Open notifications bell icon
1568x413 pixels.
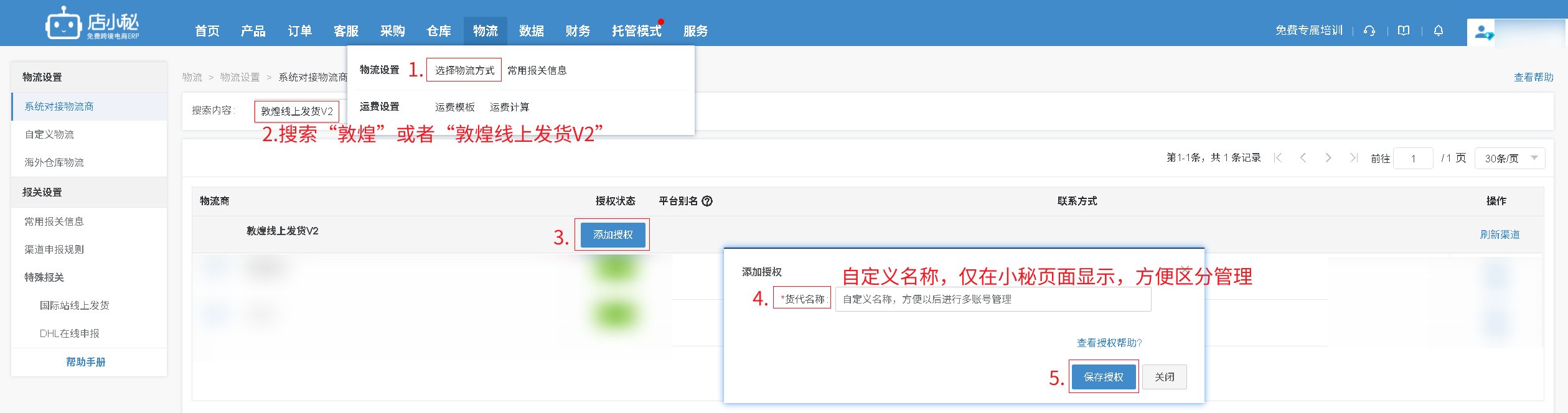pos(1439,30)
